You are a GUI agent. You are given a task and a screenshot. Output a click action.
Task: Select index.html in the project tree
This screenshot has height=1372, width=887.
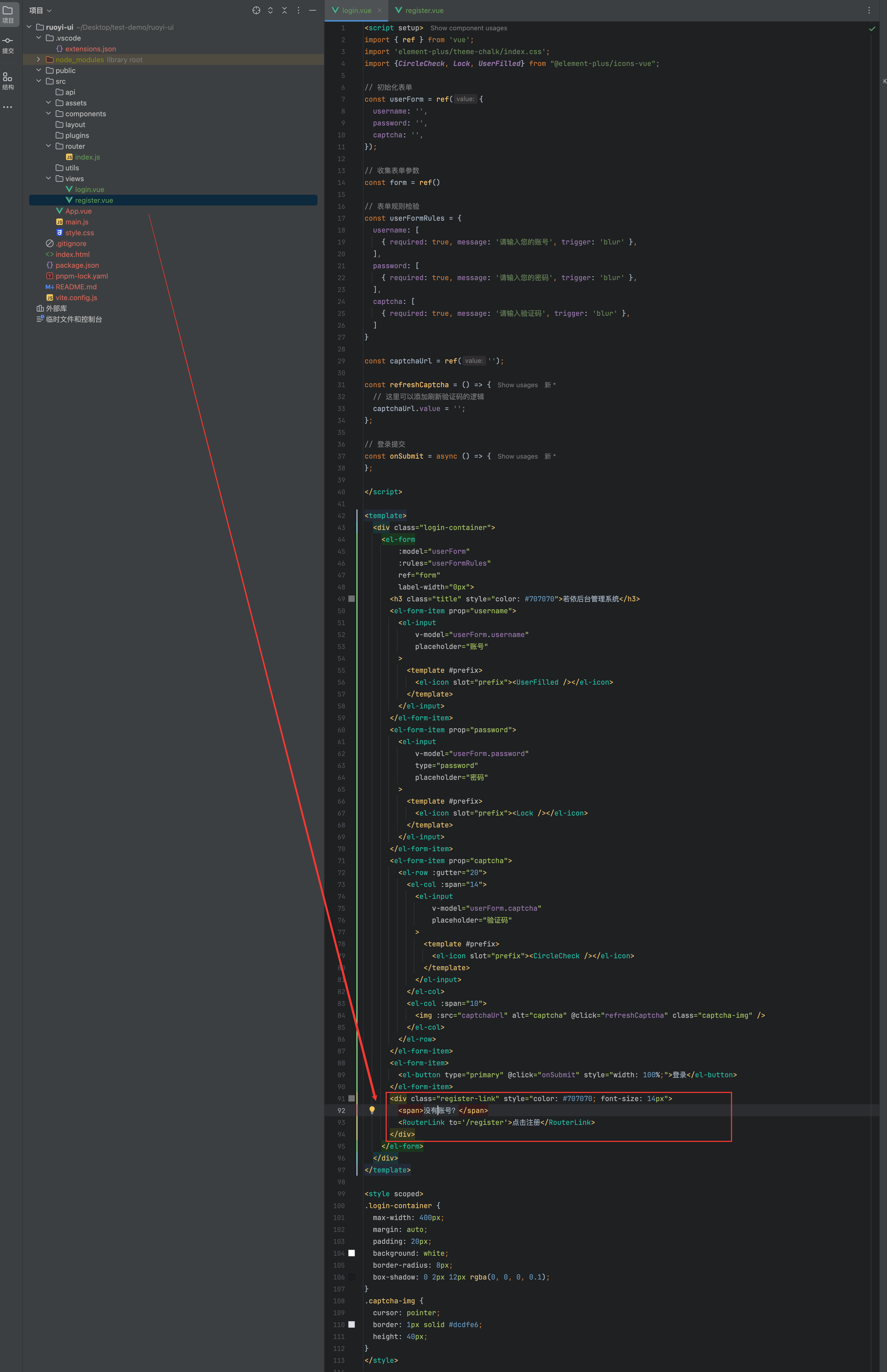(x=68, y=254)
